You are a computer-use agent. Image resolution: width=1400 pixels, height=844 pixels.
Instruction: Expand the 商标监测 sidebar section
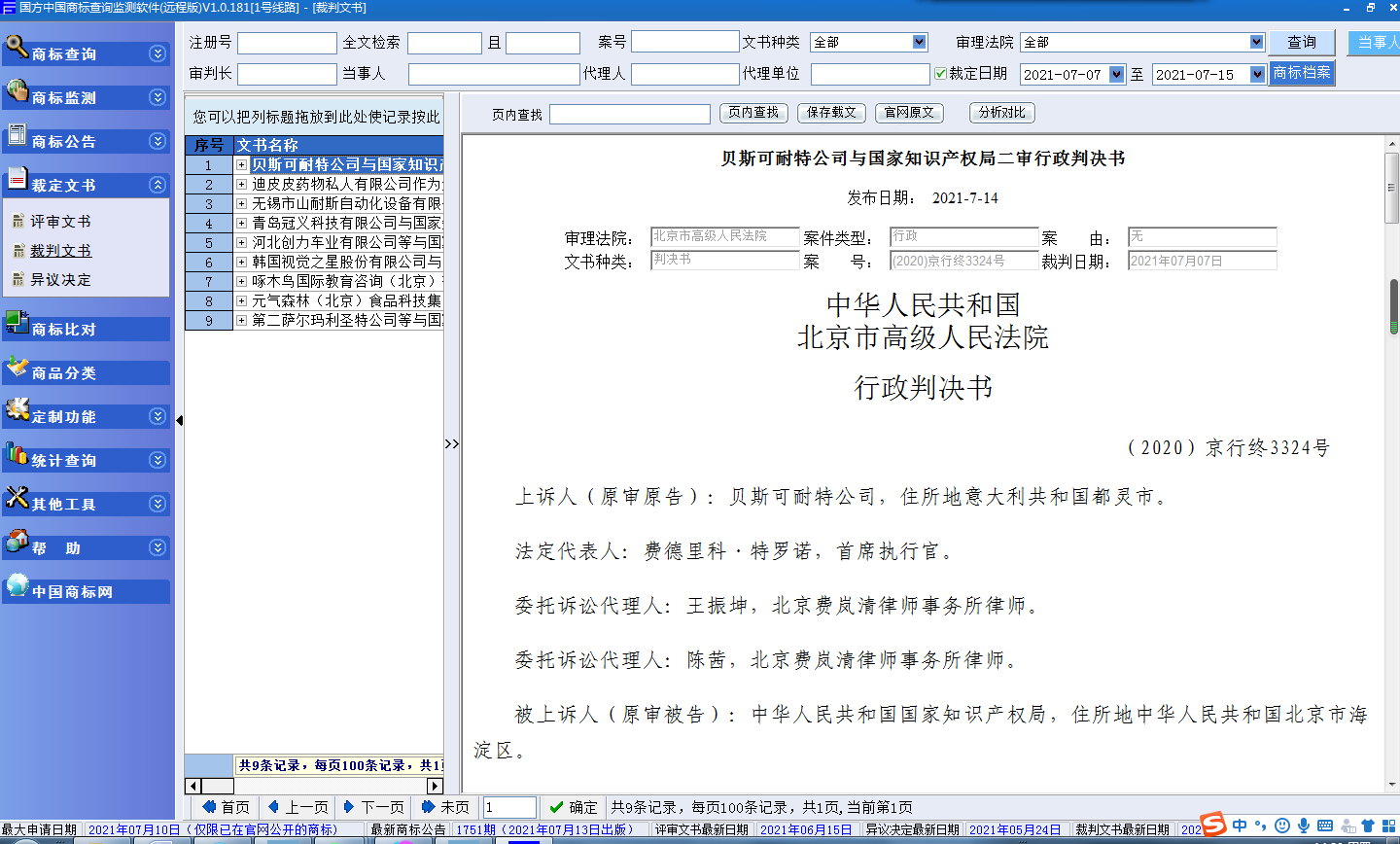[157, 97]
